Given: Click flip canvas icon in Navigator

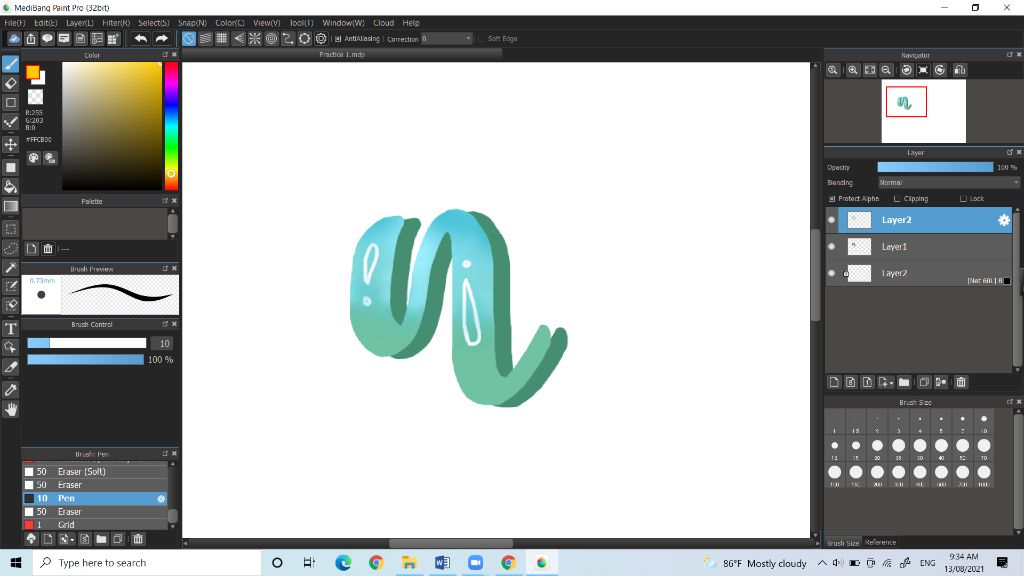Looking at the screenshot, I should 959,70.
